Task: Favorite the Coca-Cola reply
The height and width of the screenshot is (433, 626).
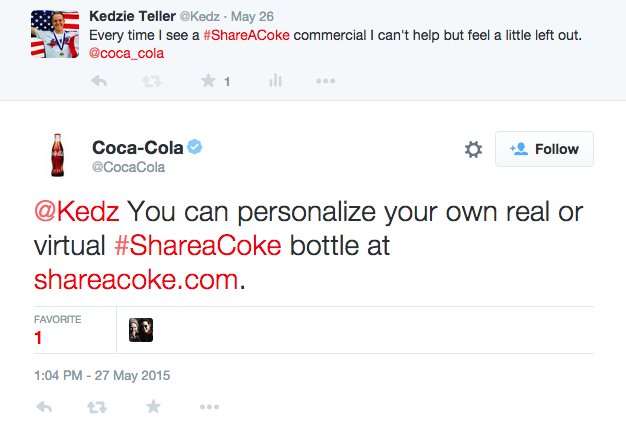Action: (x=153, y=407)
